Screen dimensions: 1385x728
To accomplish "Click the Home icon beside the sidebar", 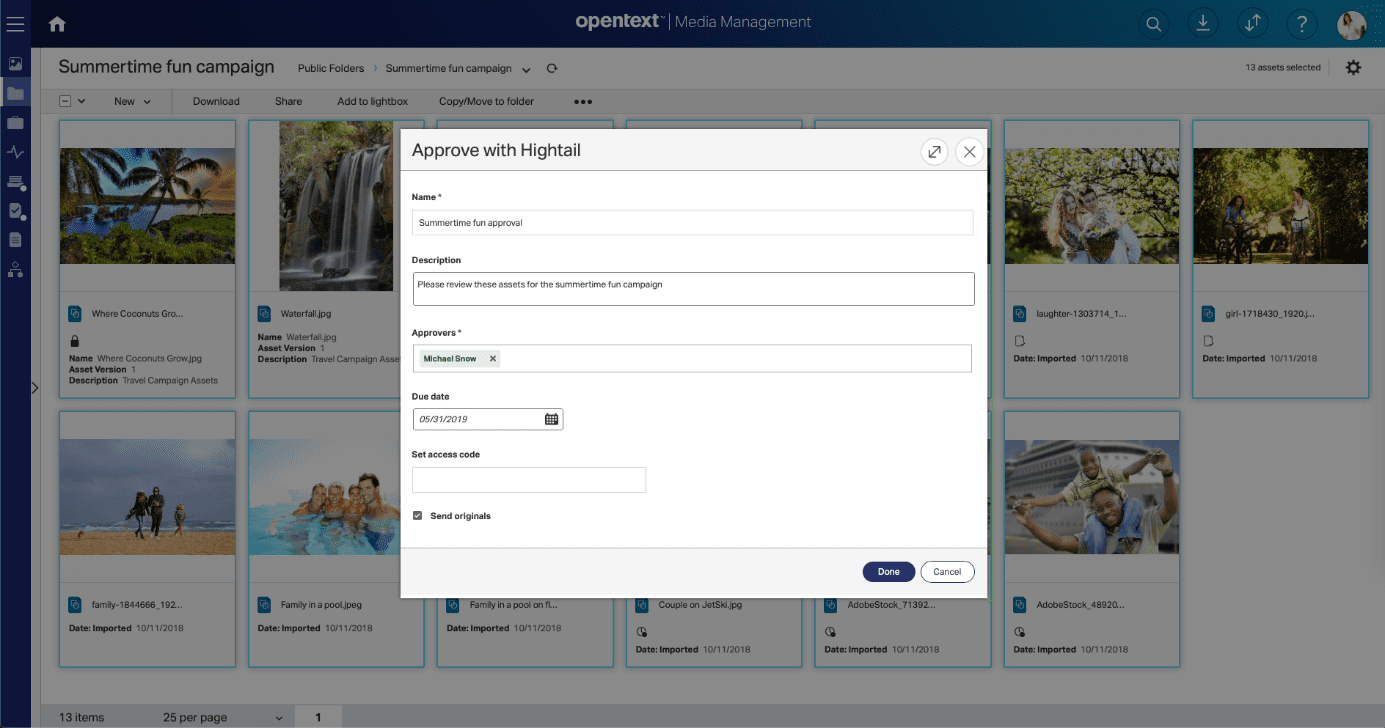I will 57,23.
